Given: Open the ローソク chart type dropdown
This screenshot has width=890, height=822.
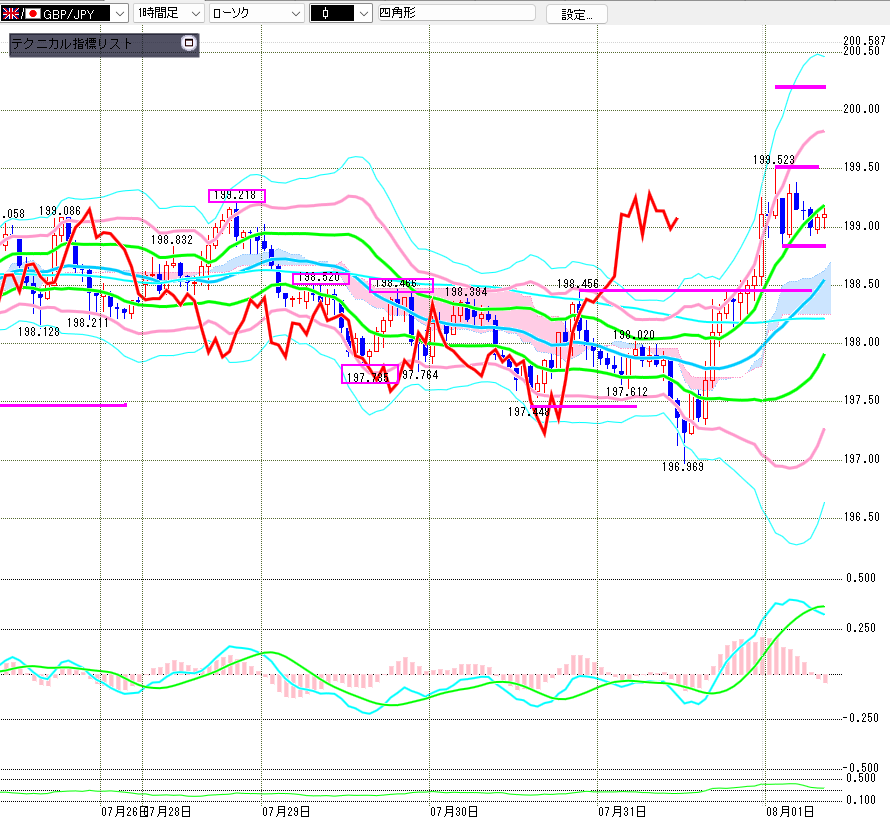Looking at the screenshot, I should 257,13.
